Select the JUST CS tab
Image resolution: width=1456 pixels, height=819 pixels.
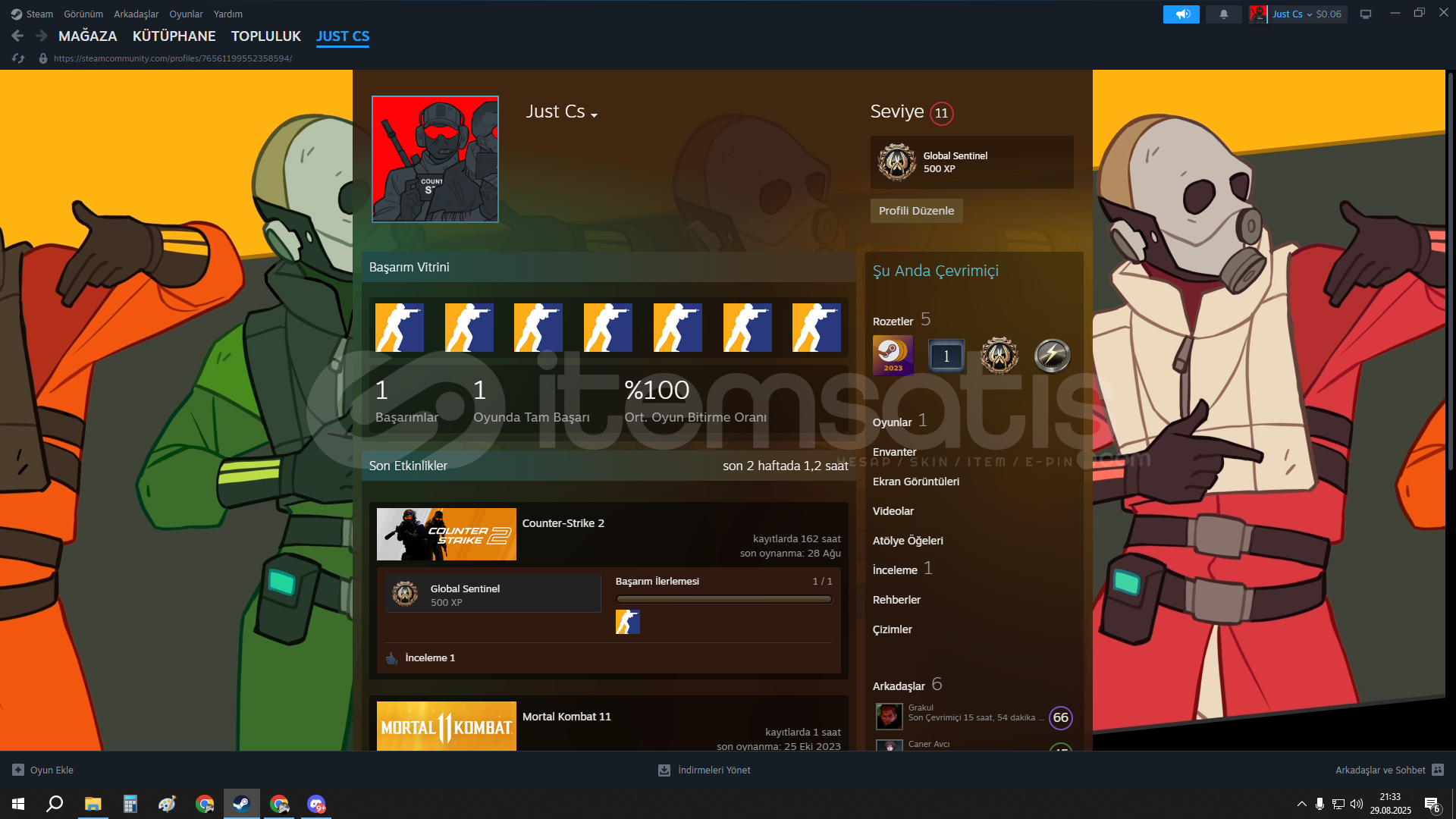pos(343,36)
